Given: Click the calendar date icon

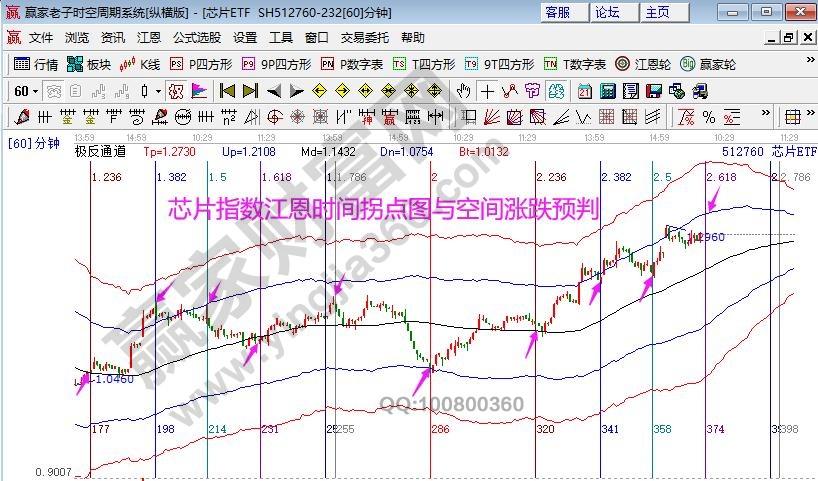Looking at the screenshot, I should tap(584, 91).
